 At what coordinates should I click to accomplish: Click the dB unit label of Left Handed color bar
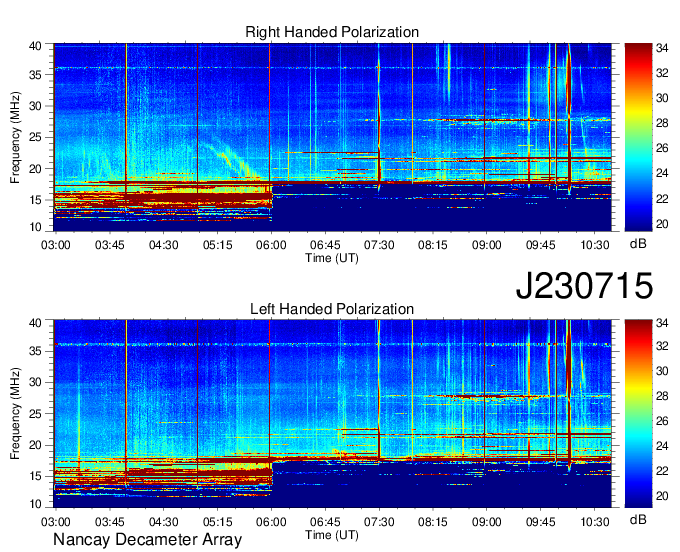pos(638,519)
